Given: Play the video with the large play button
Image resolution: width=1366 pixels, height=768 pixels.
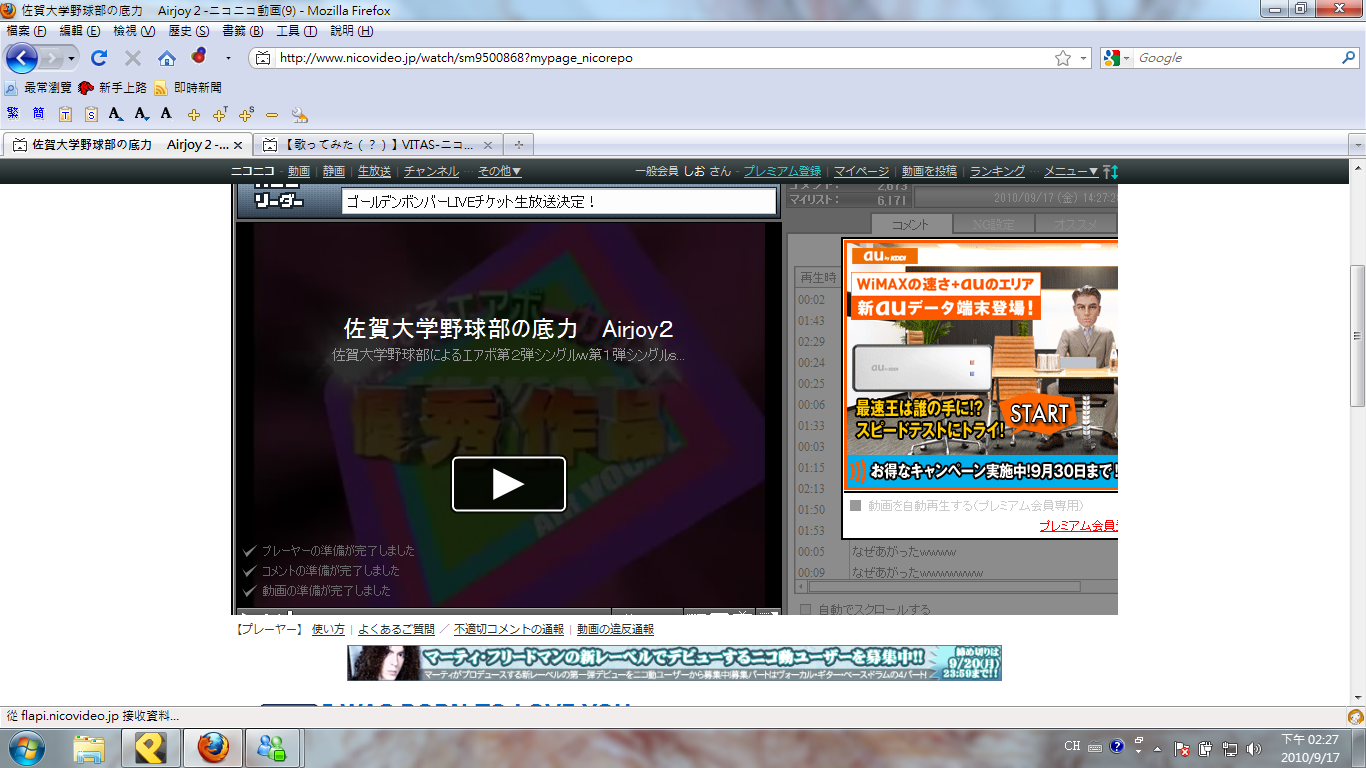Looking at the screenshot, I should [x=509, y=484].
